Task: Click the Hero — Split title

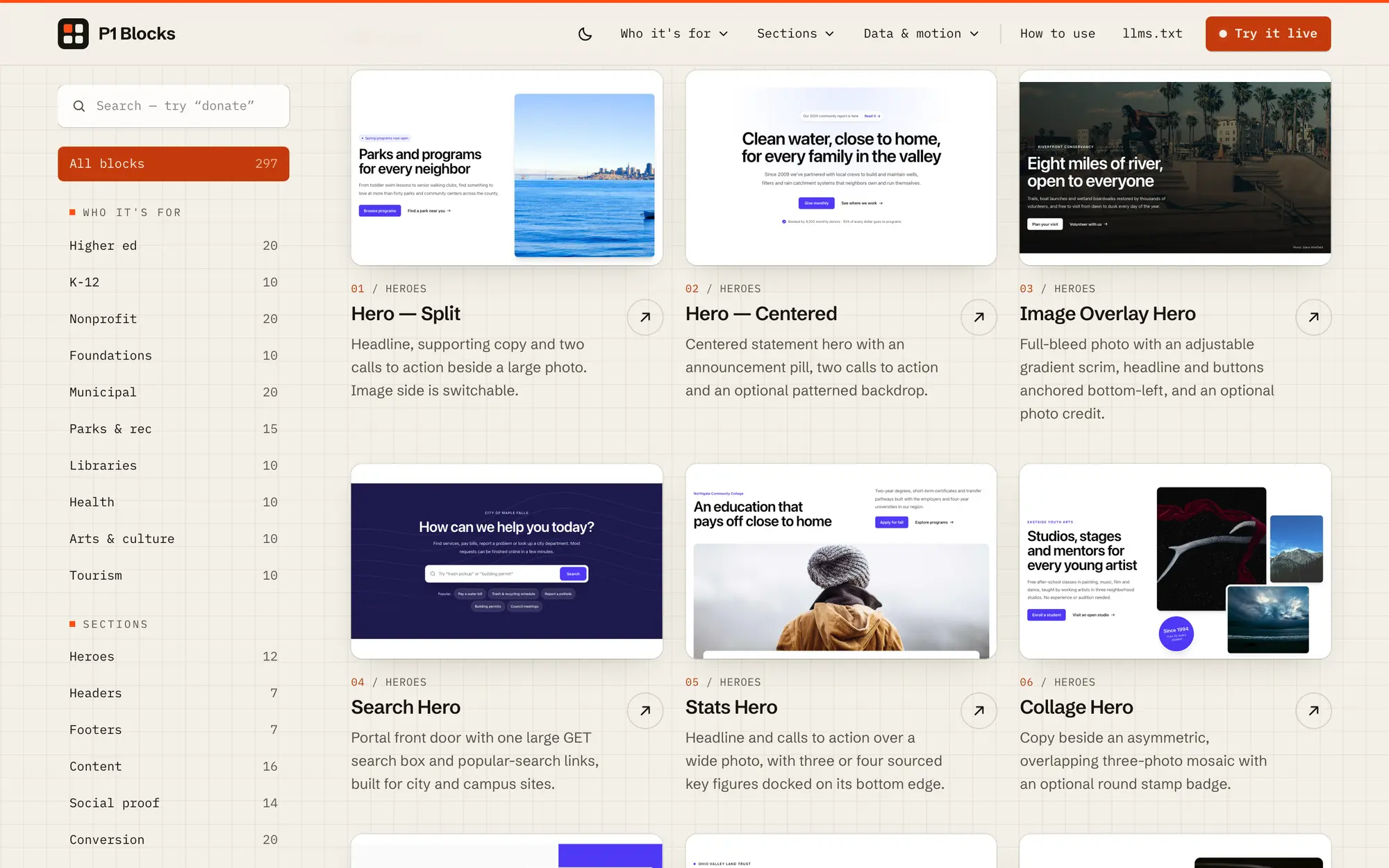Action: click(x=406, y=314)
